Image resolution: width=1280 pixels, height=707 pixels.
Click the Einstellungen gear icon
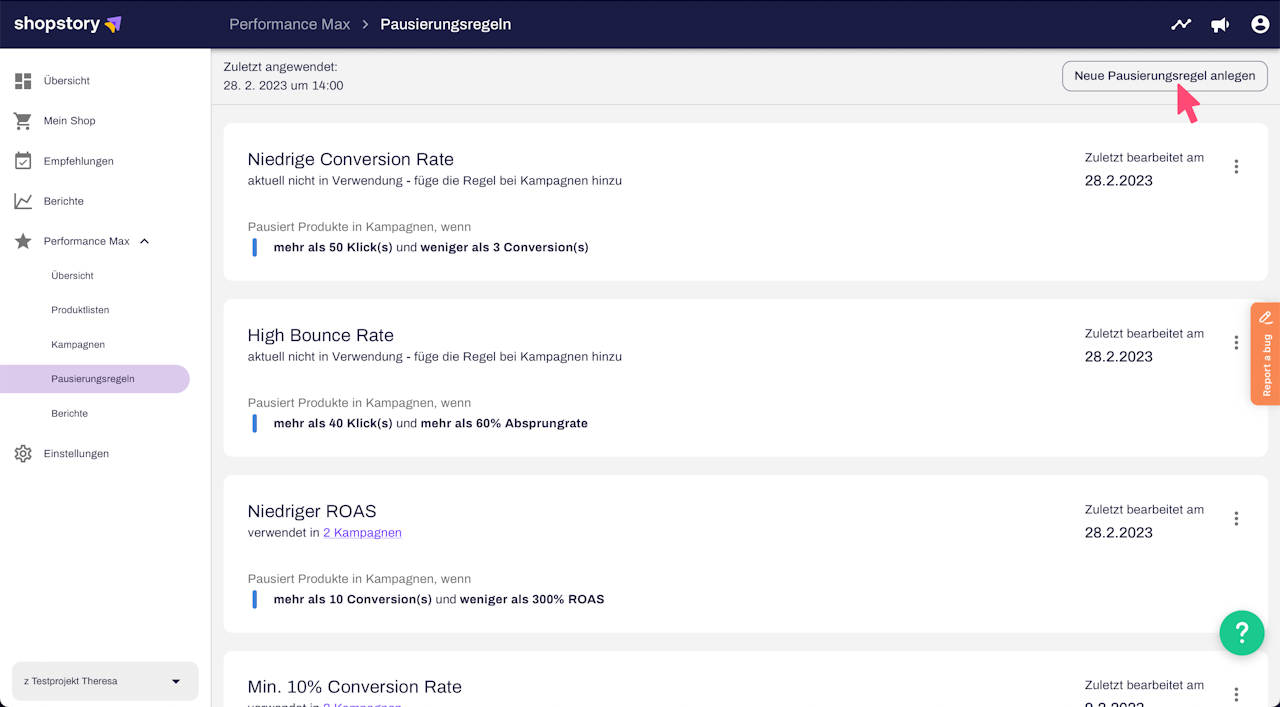(x=23, y=454)
